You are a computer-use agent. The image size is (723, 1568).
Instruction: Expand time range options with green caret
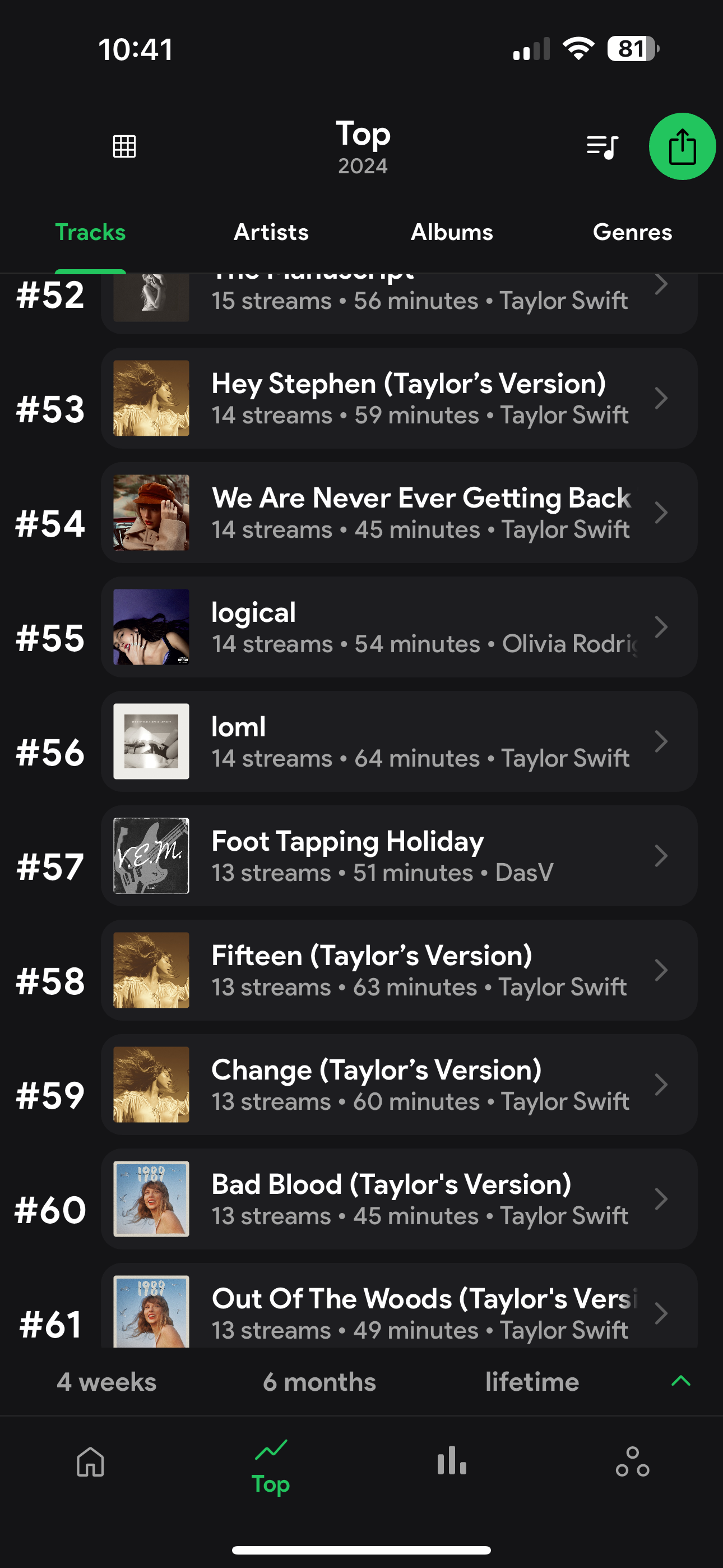click(x=680, y=1381)
